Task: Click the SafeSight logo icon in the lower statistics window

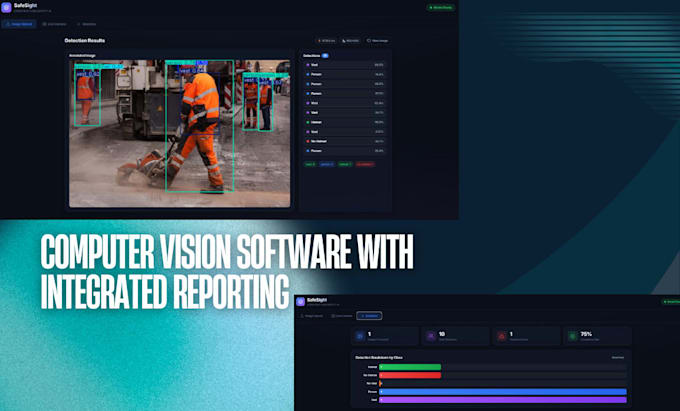Action: point(300,301)
